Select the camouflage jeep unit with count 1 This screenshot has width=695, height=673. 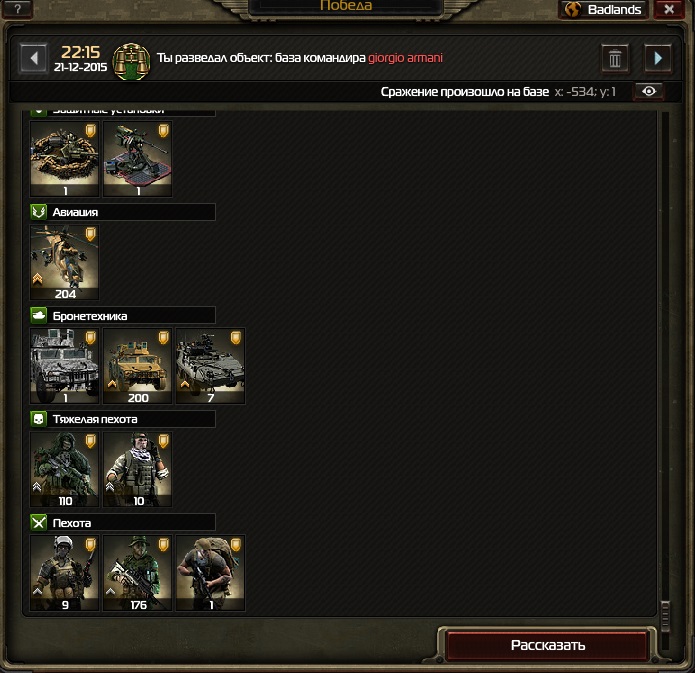click(x=65, y=366)
